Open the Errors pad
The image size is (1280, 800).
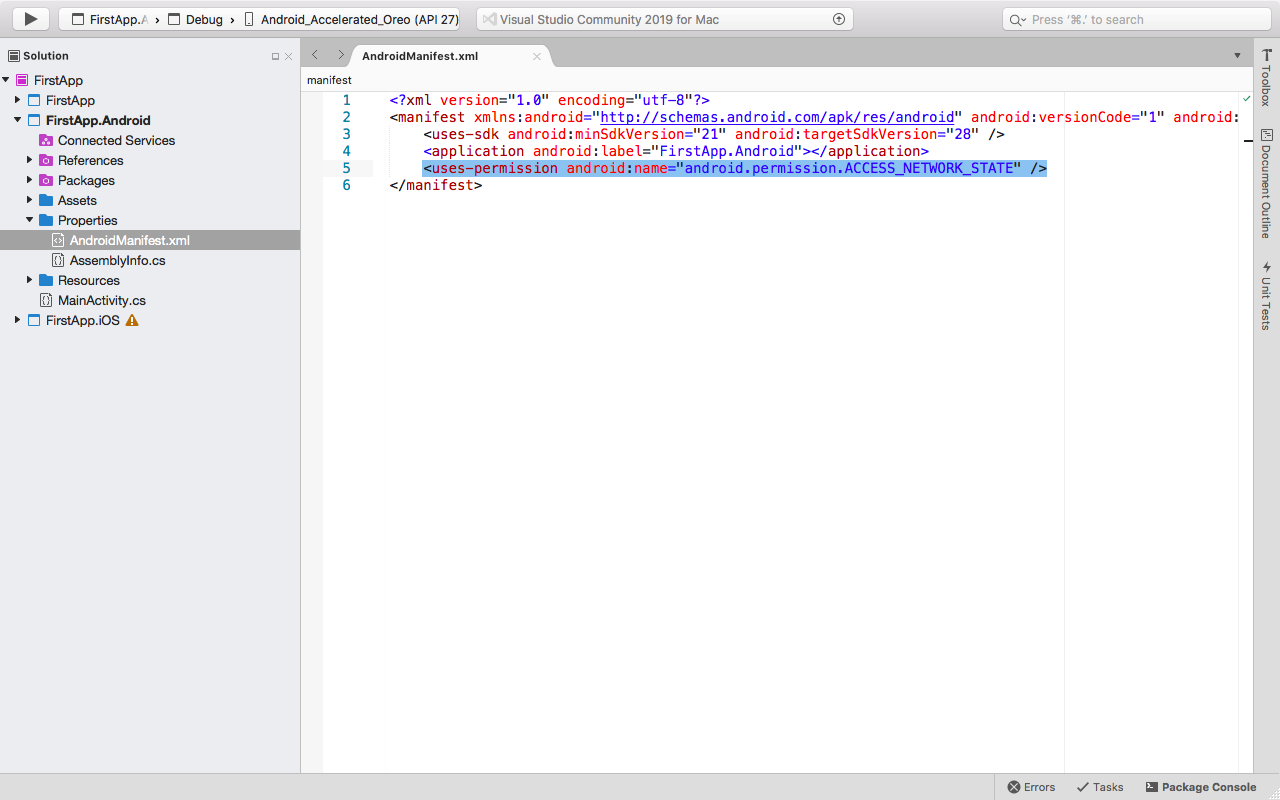[1031, 787]
